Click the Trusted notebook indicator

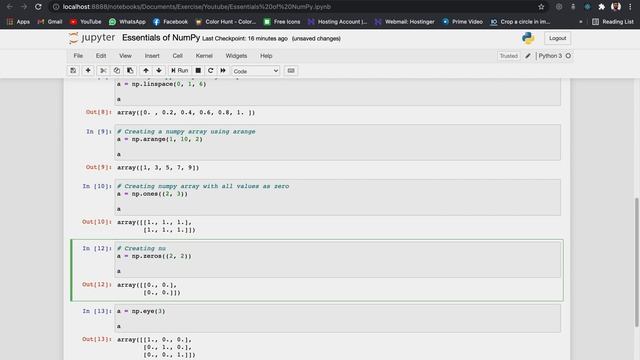(509, 56)
